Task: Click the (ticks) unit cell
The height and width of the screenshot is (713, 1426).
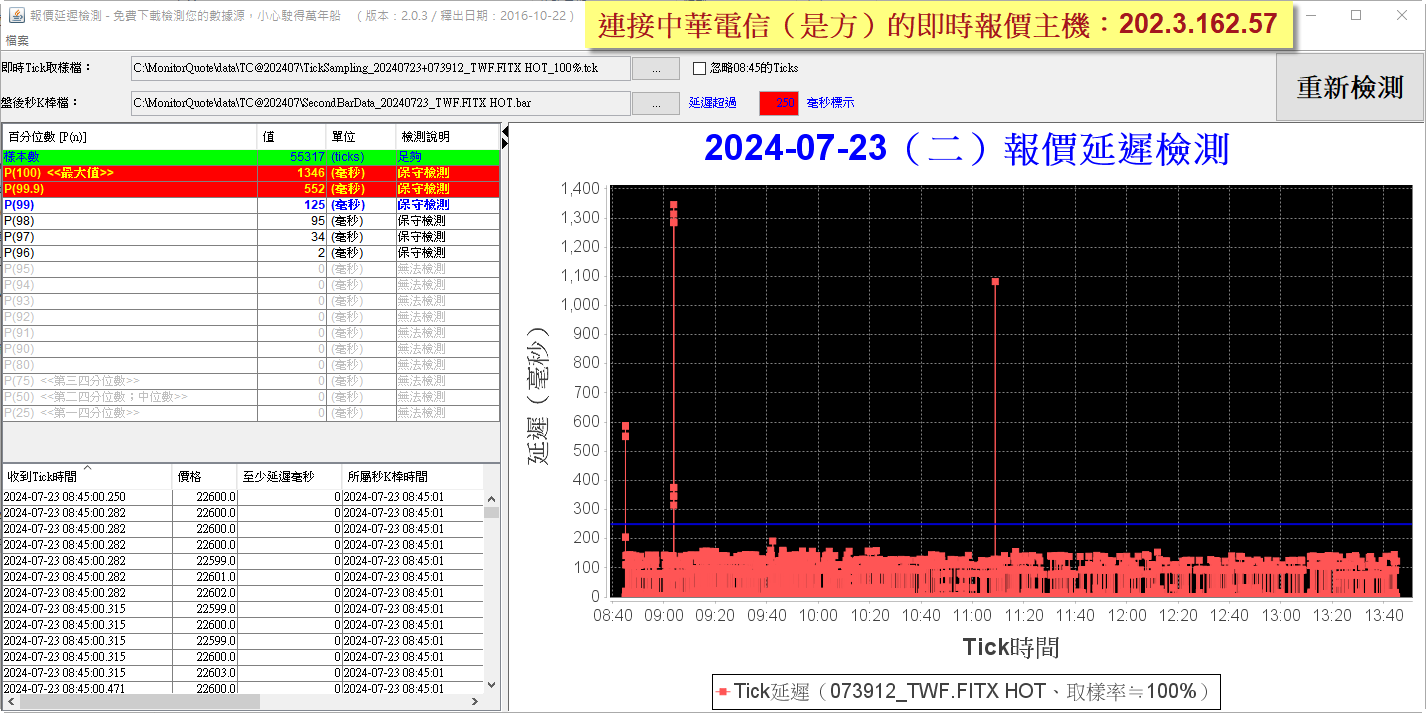Action: 361,157
